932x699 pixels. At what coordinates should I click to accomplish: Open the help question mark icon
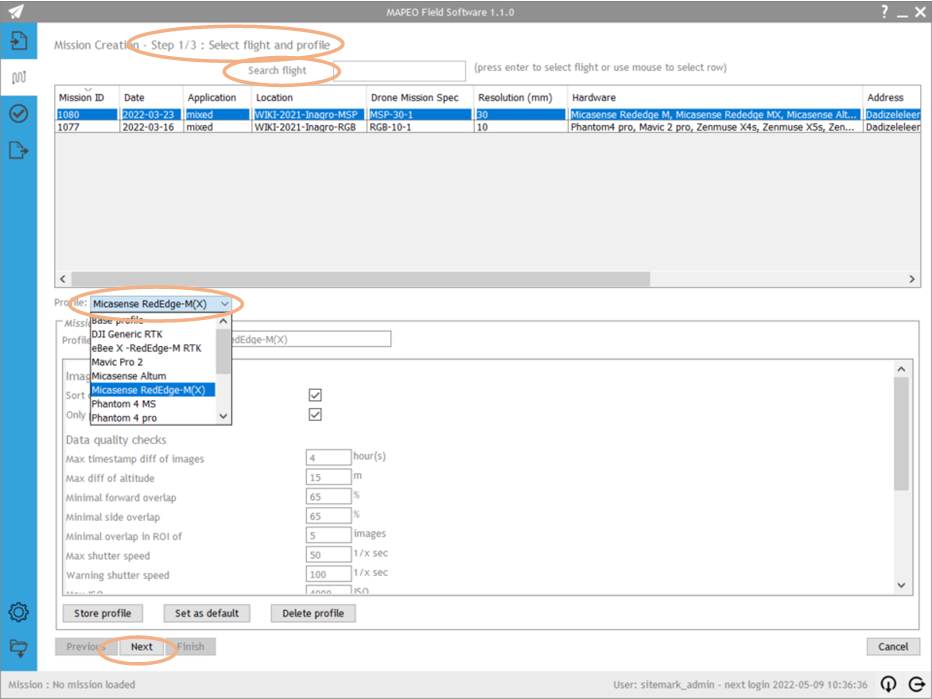[884, 11]
